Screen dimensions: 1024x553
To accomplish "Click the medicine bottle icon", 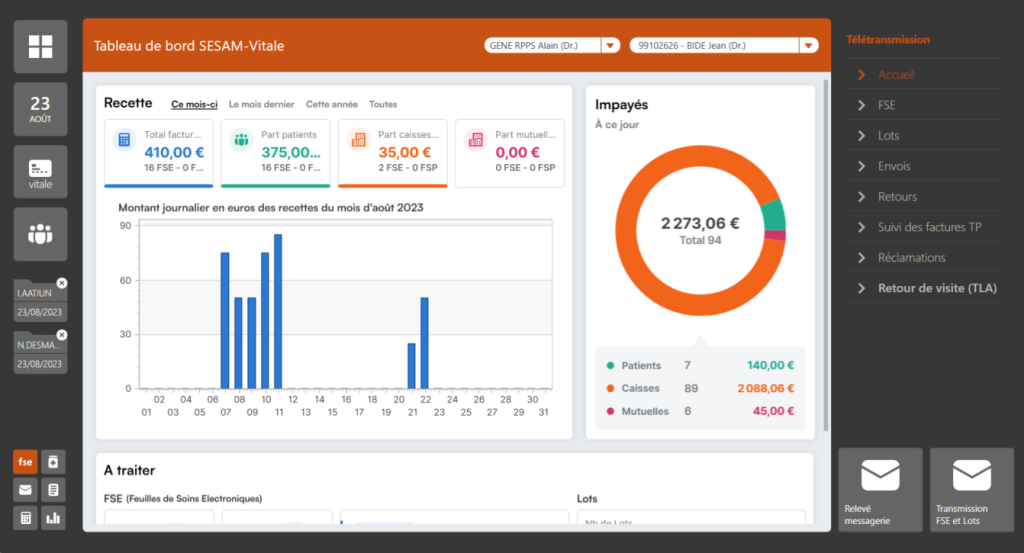I will point(53,461).
